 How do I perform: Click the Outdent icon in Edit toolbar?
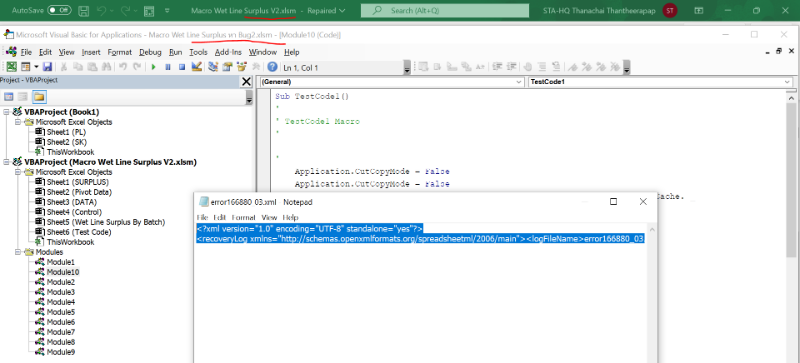512,67
